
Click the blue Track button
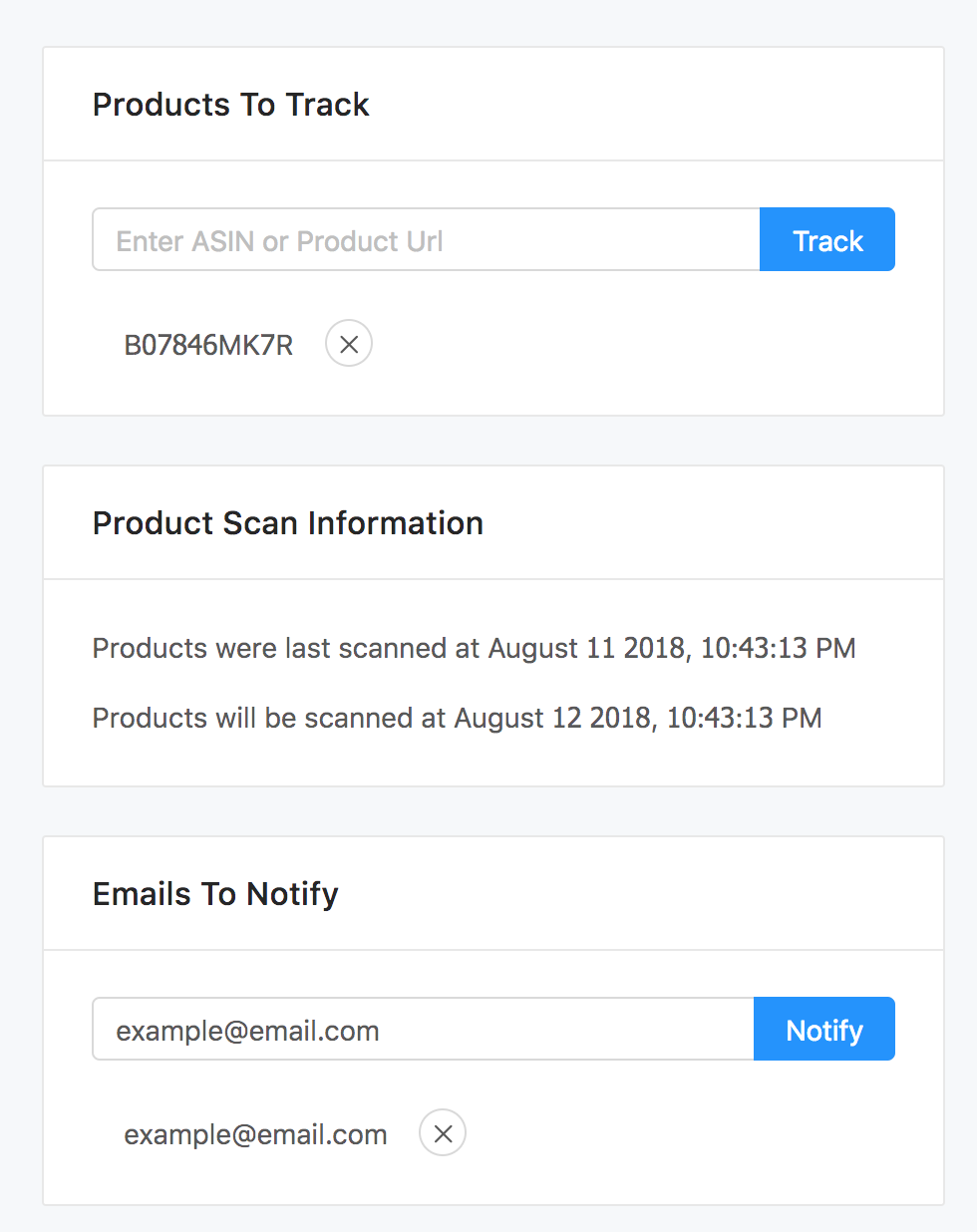[827, 239]
